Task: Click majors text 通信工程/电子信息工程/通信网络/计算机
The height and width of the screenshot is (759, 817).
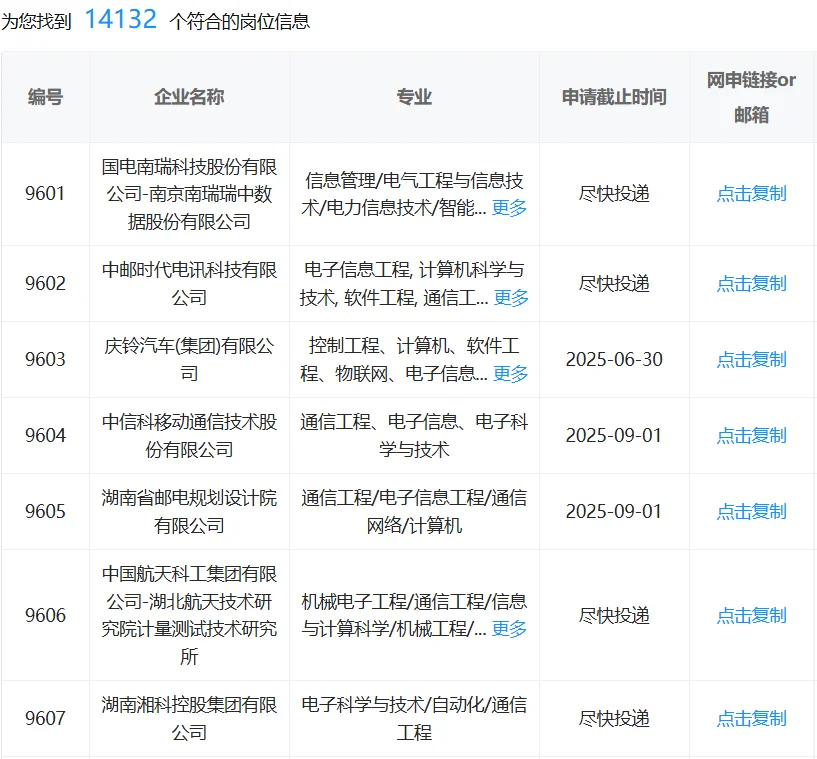Action: tap(414, 512)
